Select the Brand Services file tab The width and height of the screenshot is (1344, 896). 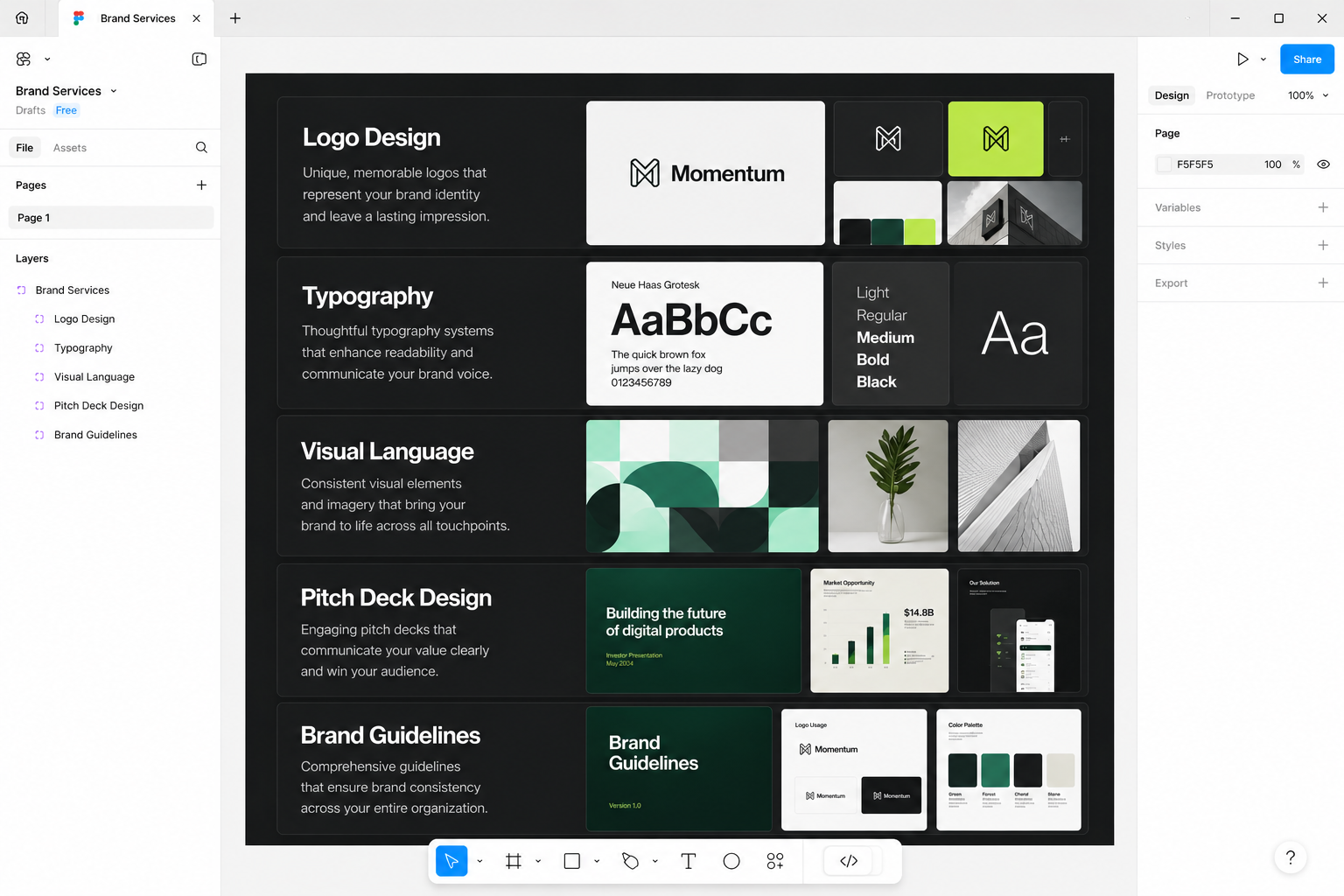(x=136, y=17)
